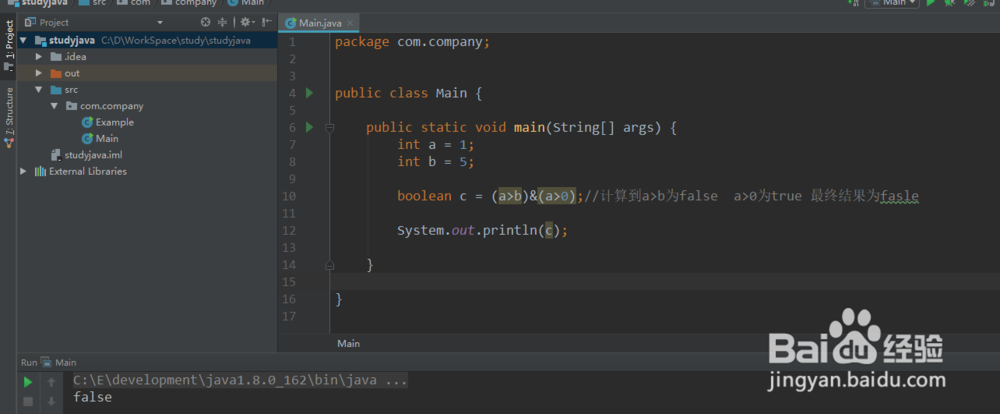This screenshot has width=1000, height=414.
Task: Expand the out folder
Action: [x=40, y=73]
